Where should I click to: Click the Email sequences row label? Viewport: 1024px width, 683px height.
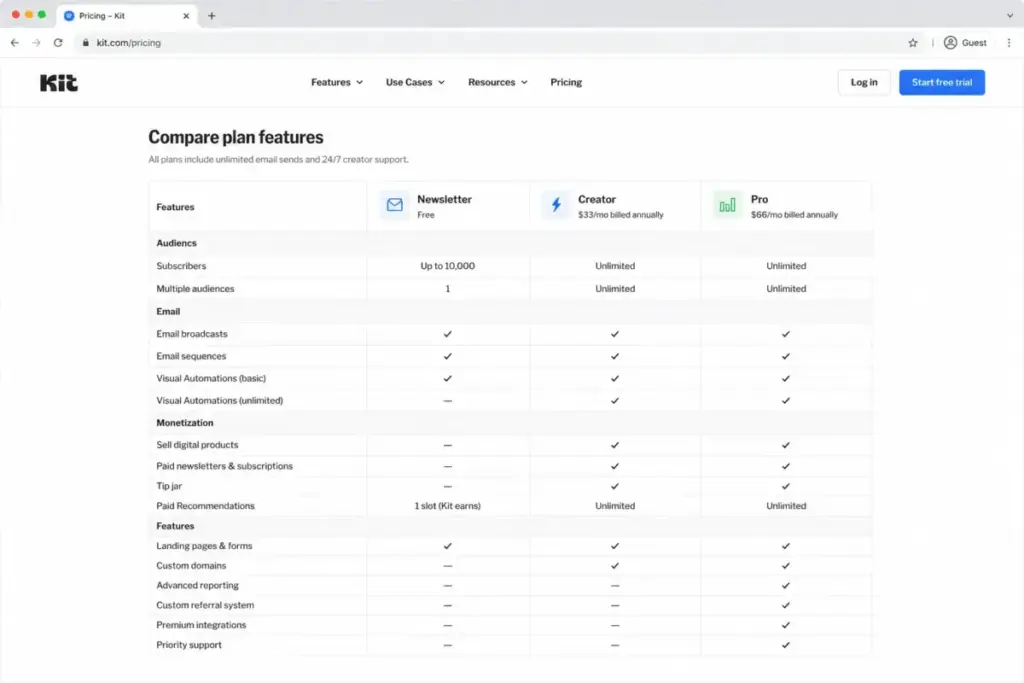pyautogui.click(x=191, y=356)
